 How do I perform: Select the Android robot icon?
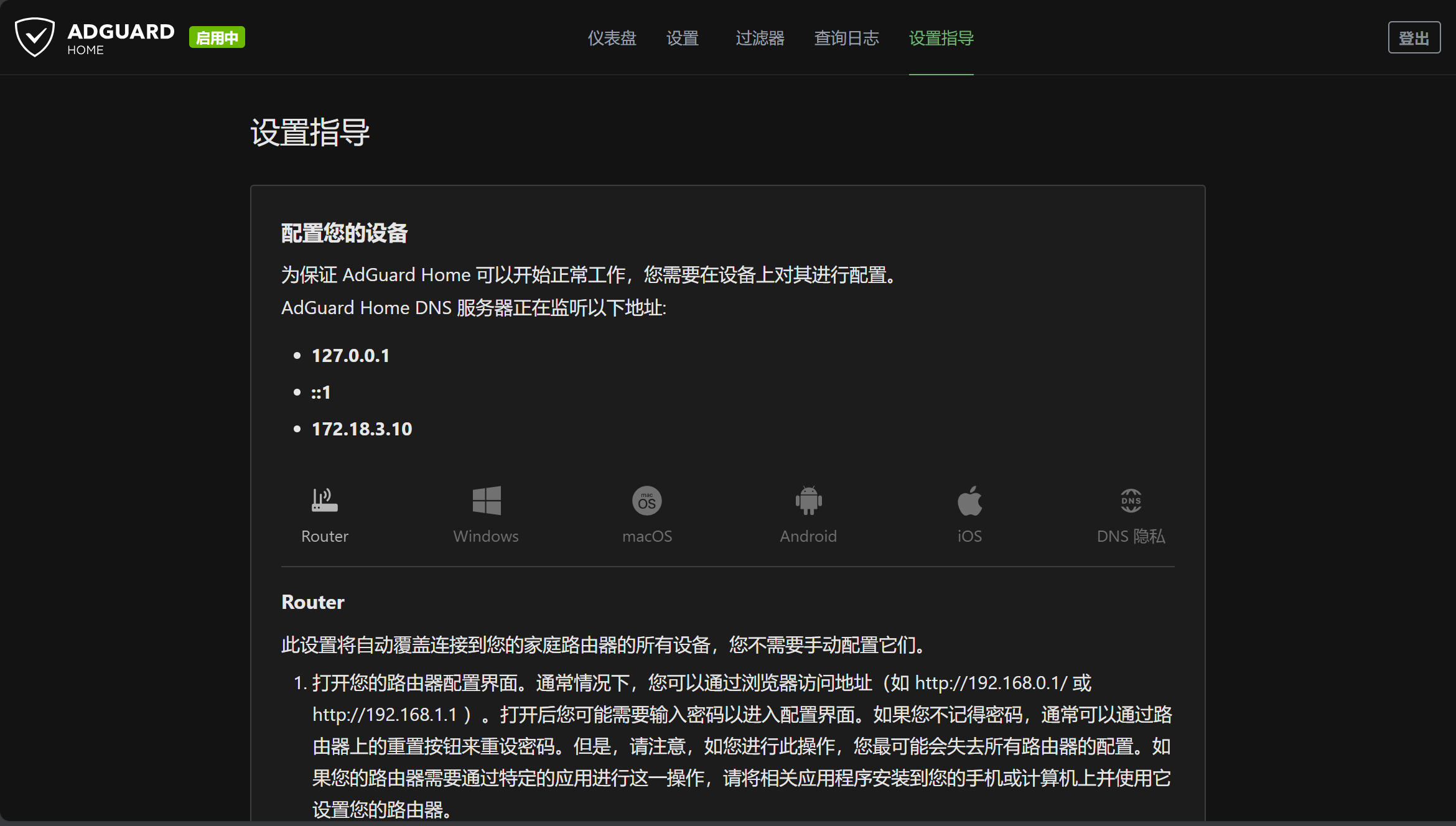coord(808,500)
